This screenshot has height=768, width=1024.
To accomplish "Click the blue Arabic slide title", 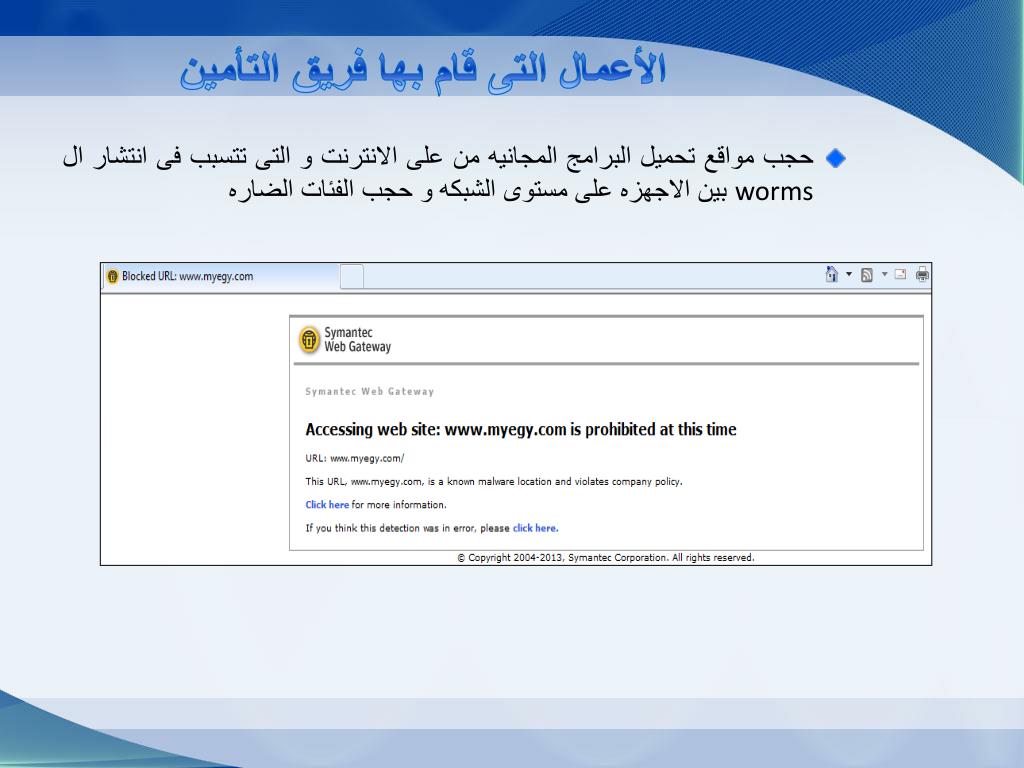I will [423, 71].
